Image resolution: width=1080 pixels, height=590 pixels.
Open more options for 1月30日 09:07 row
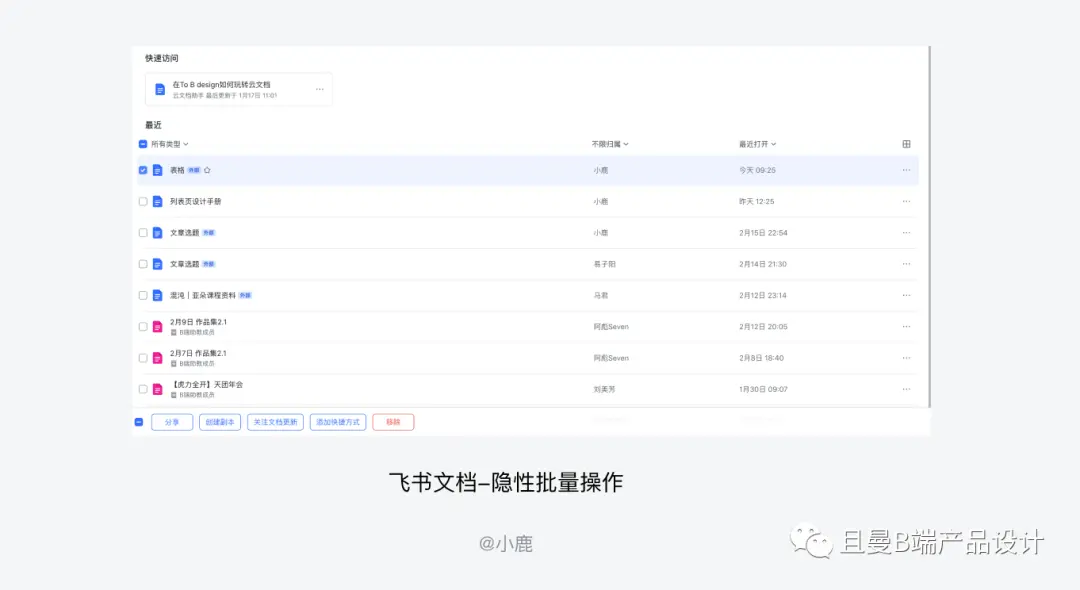coord(906,390)
